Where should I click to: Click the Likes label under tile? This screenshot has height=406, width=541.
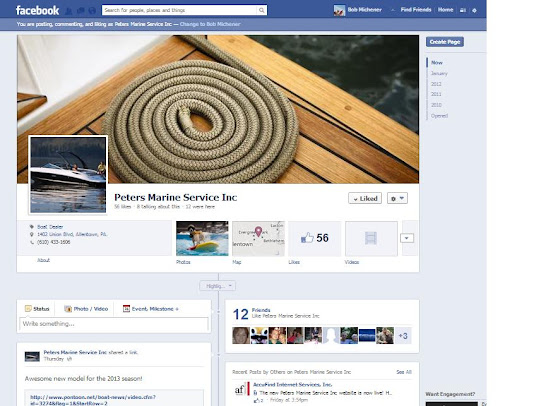click(294, 262)
